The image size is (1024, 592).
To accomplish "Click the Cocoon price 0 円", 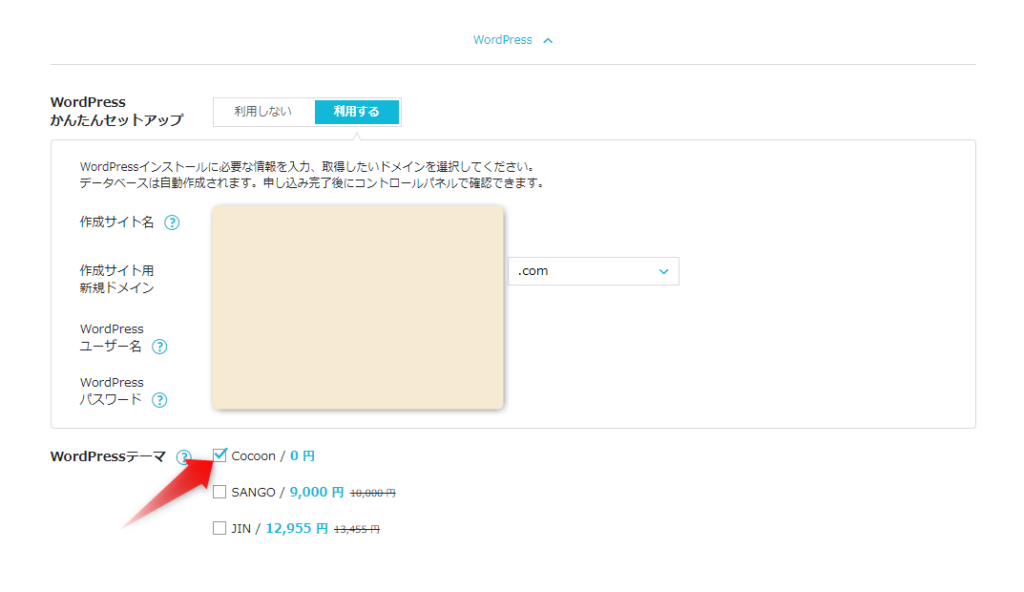I will 302,455.
